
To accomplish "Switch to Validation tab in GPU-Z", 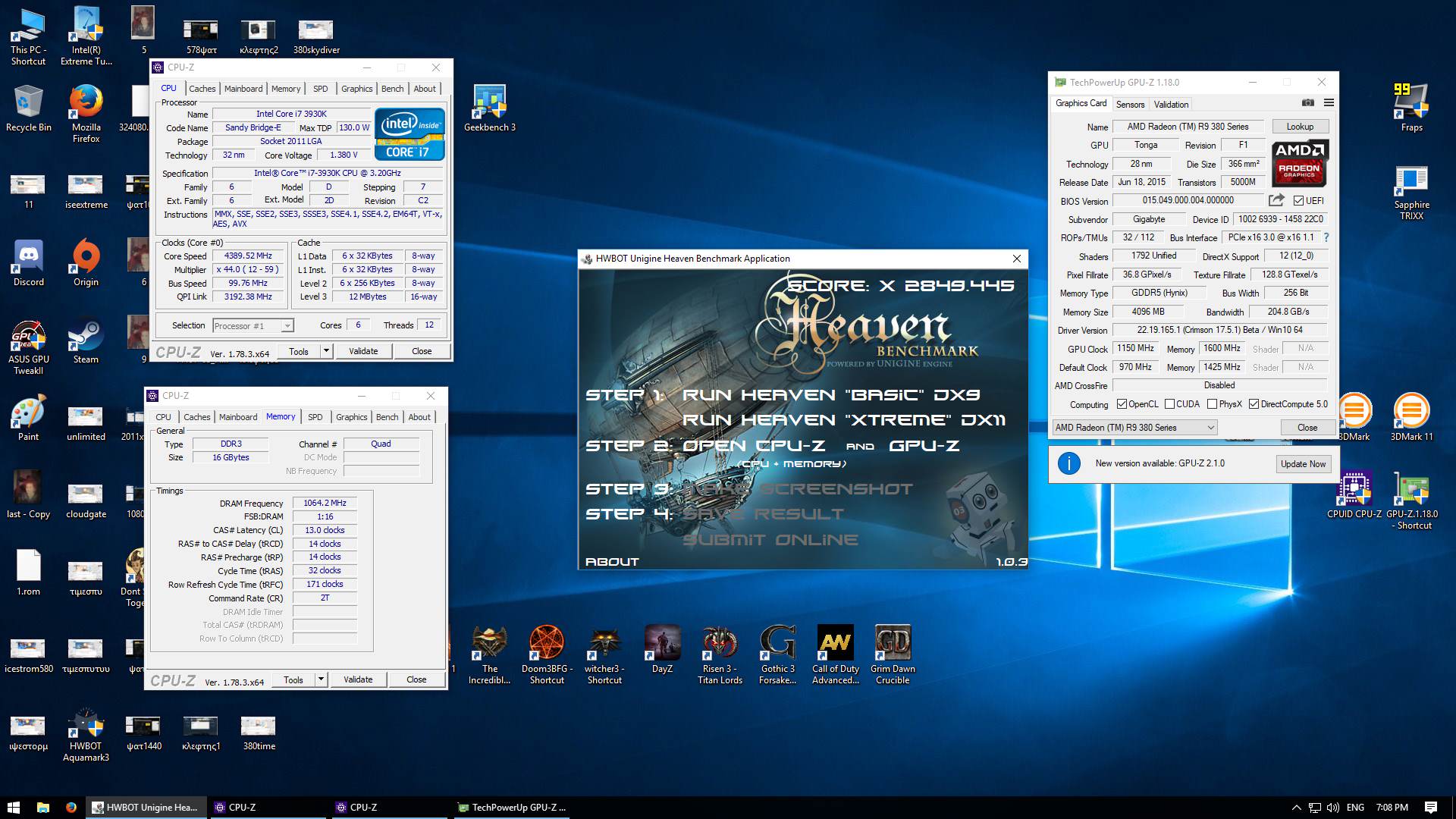I will tap(1171, 105).
